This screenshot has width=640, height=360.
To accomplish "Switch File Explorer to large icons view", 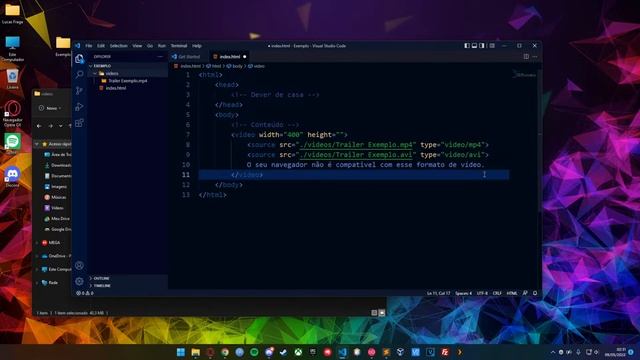I will [x=382, y=313].
